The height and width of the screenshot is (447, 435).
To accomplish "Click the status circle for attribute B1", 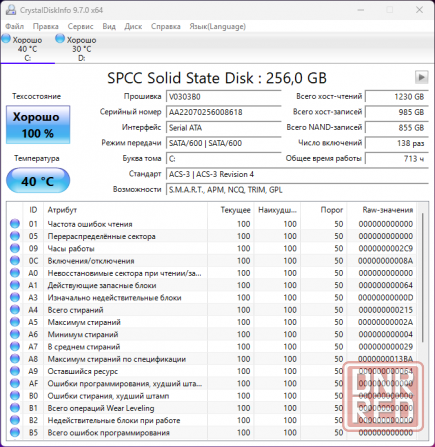I will (x=15, y=408).
